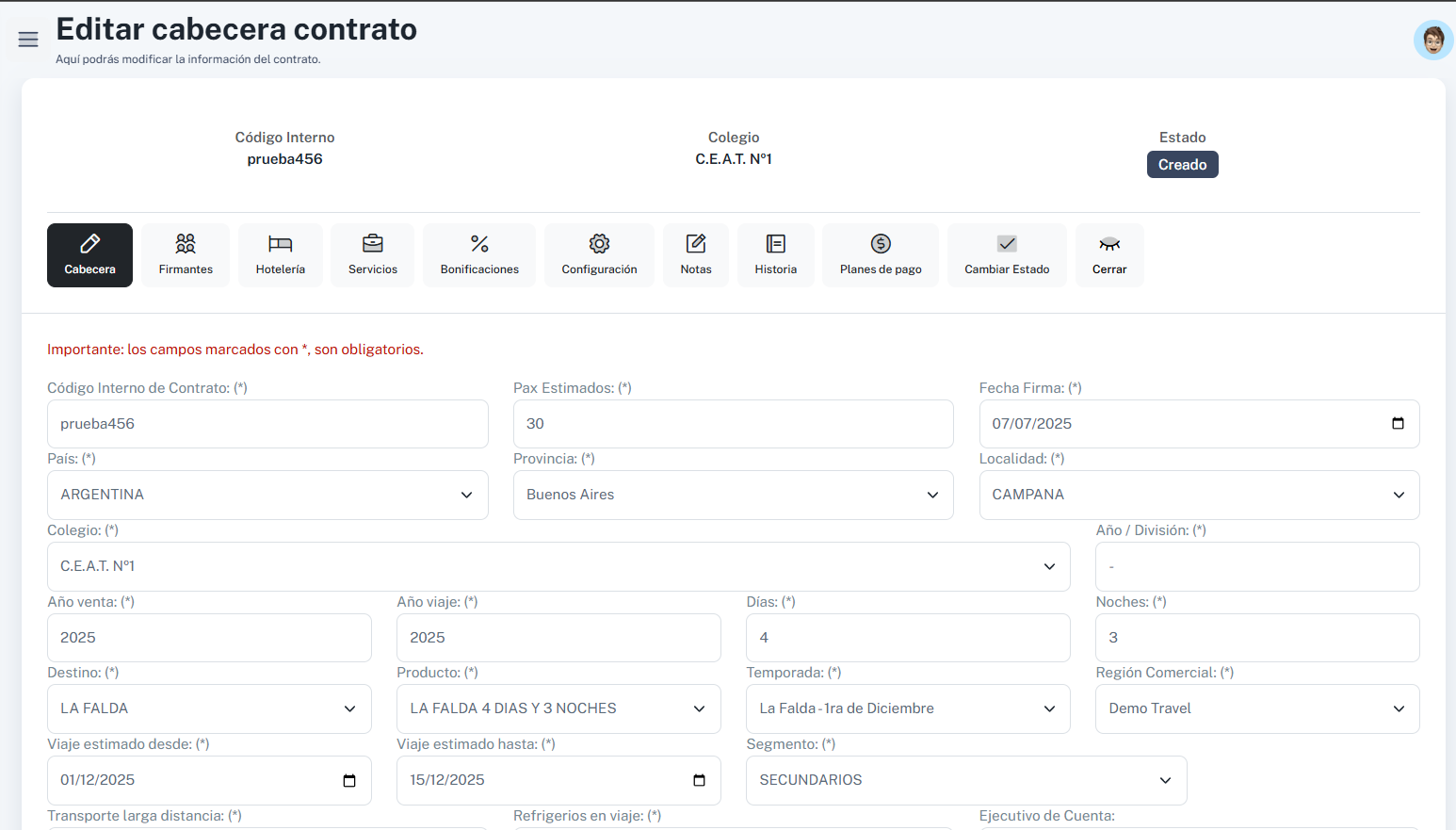Click the Viaje estimado hasta date field
The width and height of the screenshot is (1456, 830).
click(x=558, y=780)
